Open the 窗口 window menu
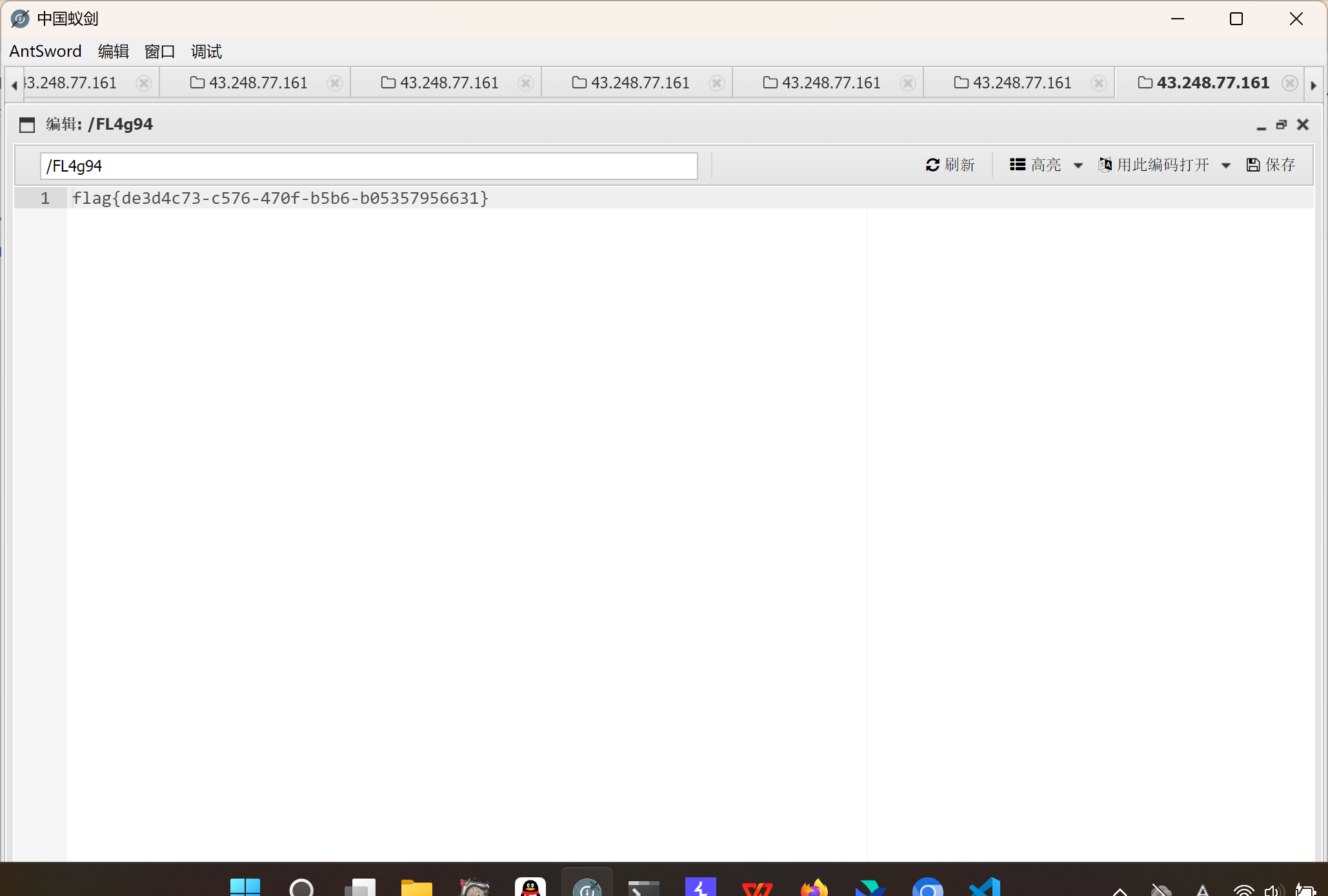 [159, 52]
